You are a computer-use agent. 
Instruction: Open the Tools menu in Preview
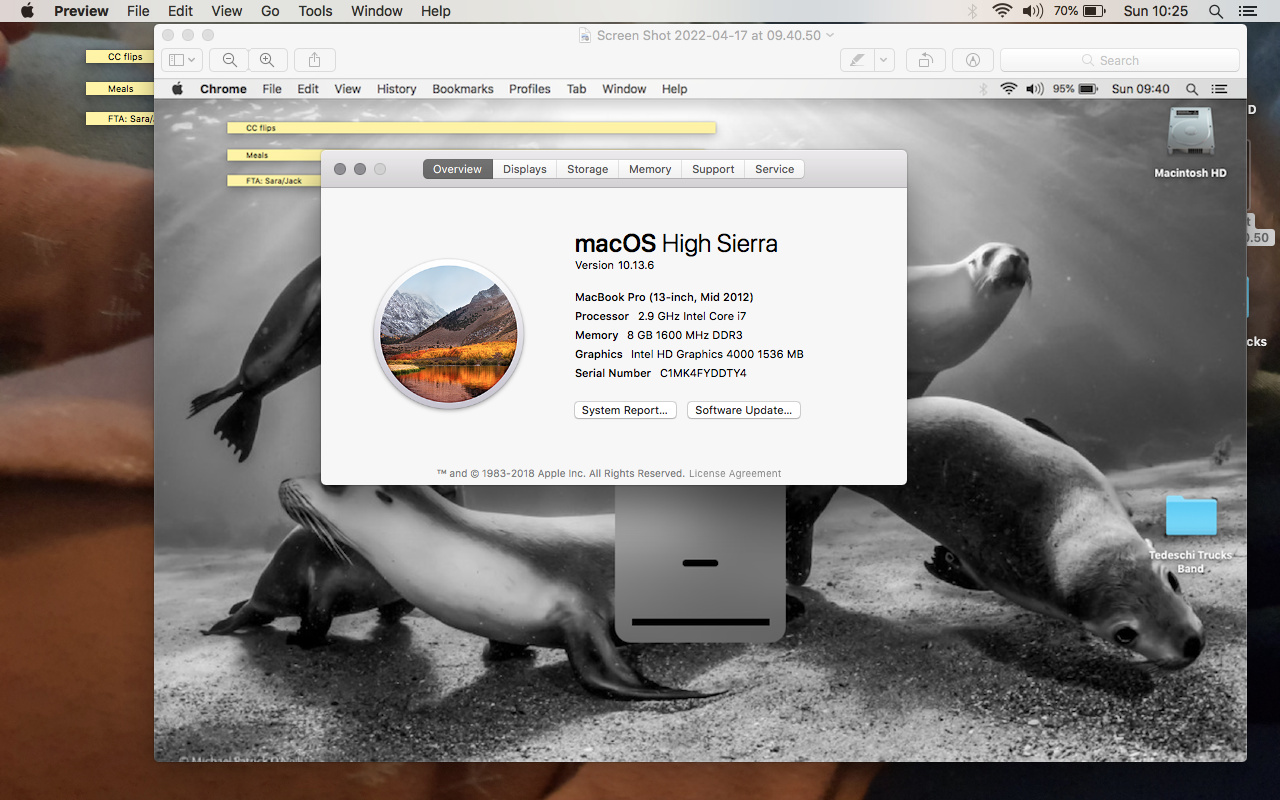pos(315,11)
